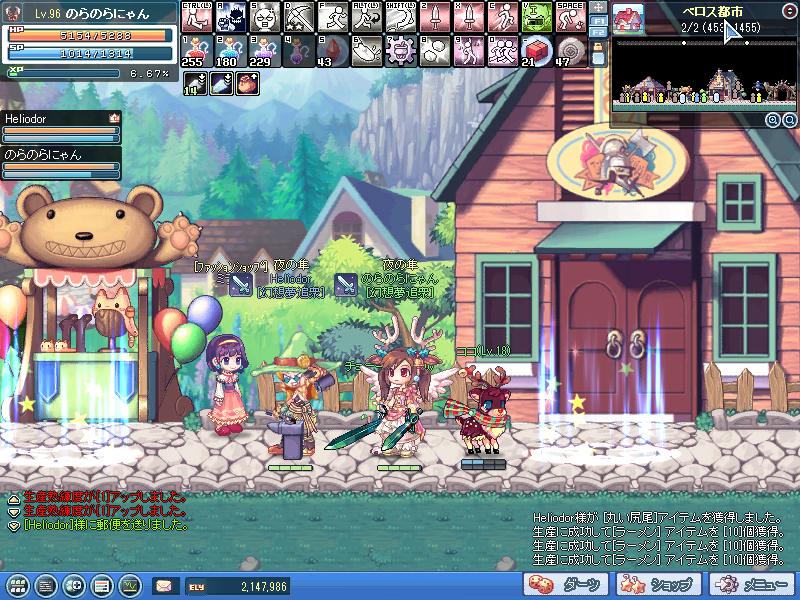This screenshot has height=600, width=800.
Task: Open the colored-bars icon in the bottom bar
Action: click(102, 586)
